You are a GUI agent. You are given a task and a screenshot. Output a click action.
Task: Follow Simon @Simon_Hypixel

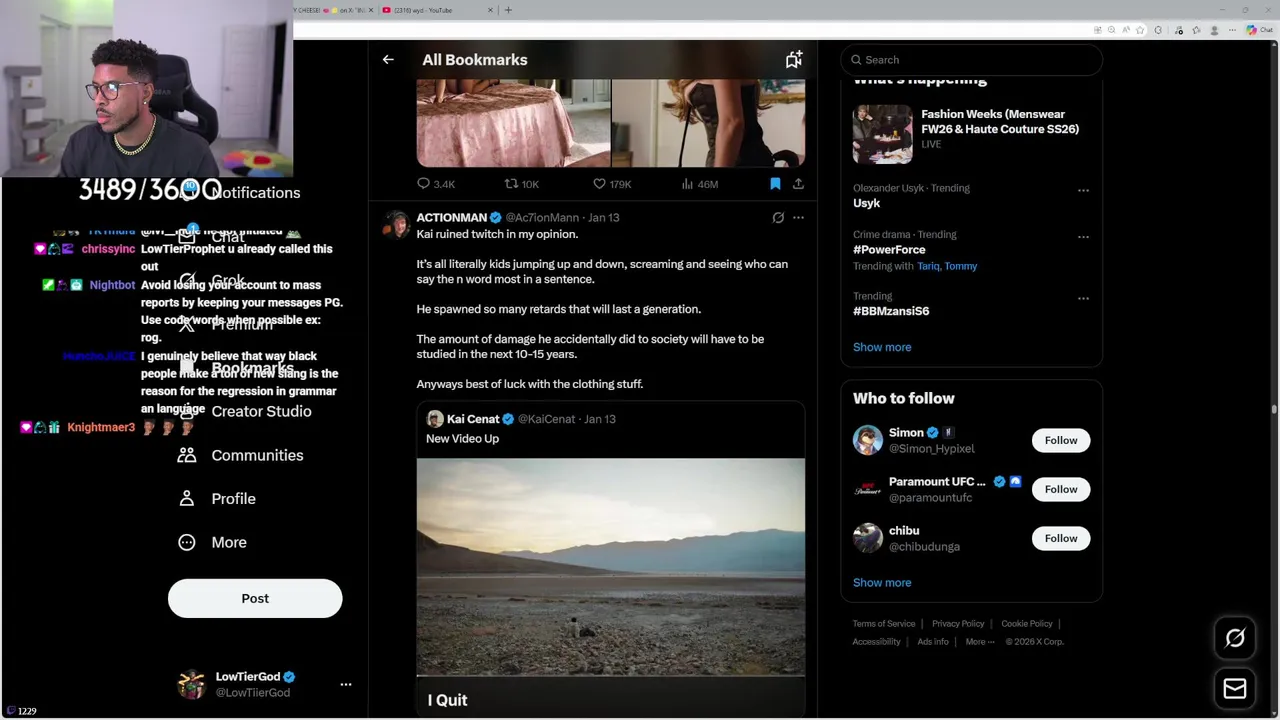coord(1061,440)
